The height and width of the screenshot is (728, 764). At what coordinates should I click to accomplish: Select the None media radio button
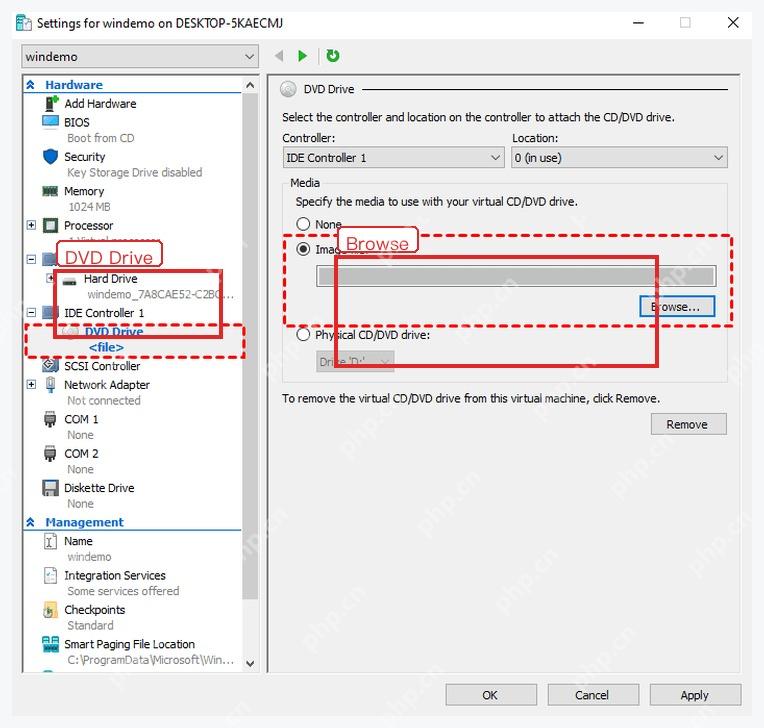coord(303,224)
